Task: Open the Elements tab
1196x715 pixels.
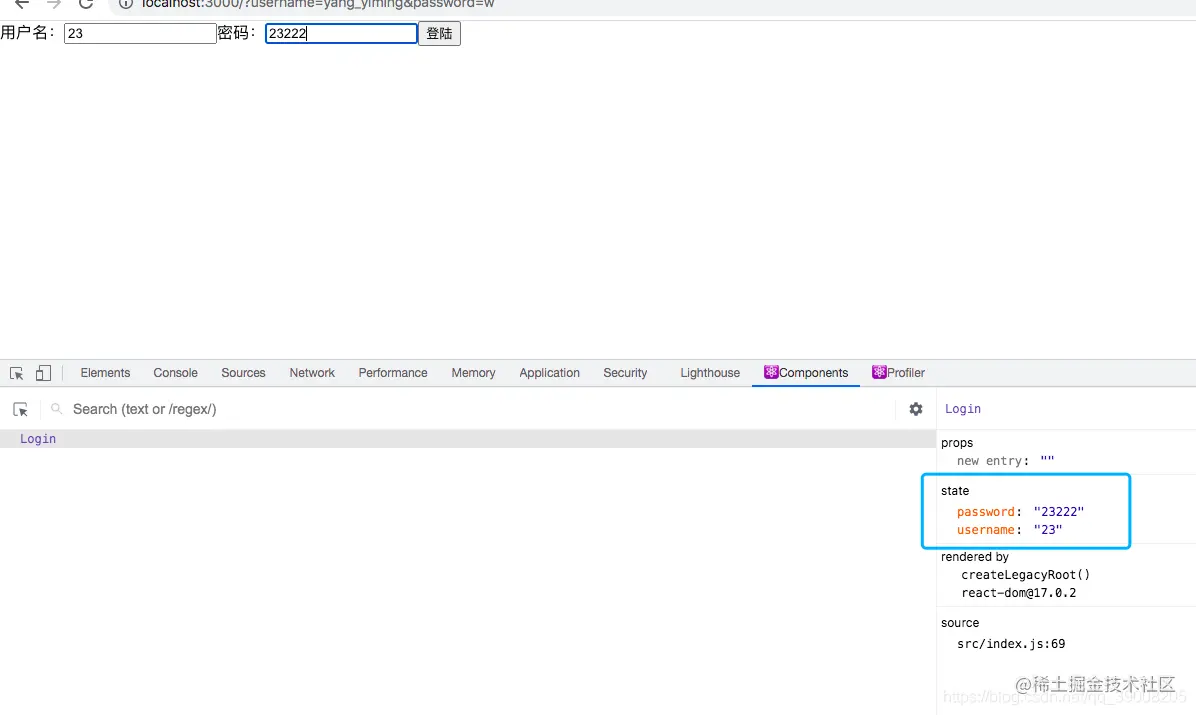Action: (x=105, y=373)
